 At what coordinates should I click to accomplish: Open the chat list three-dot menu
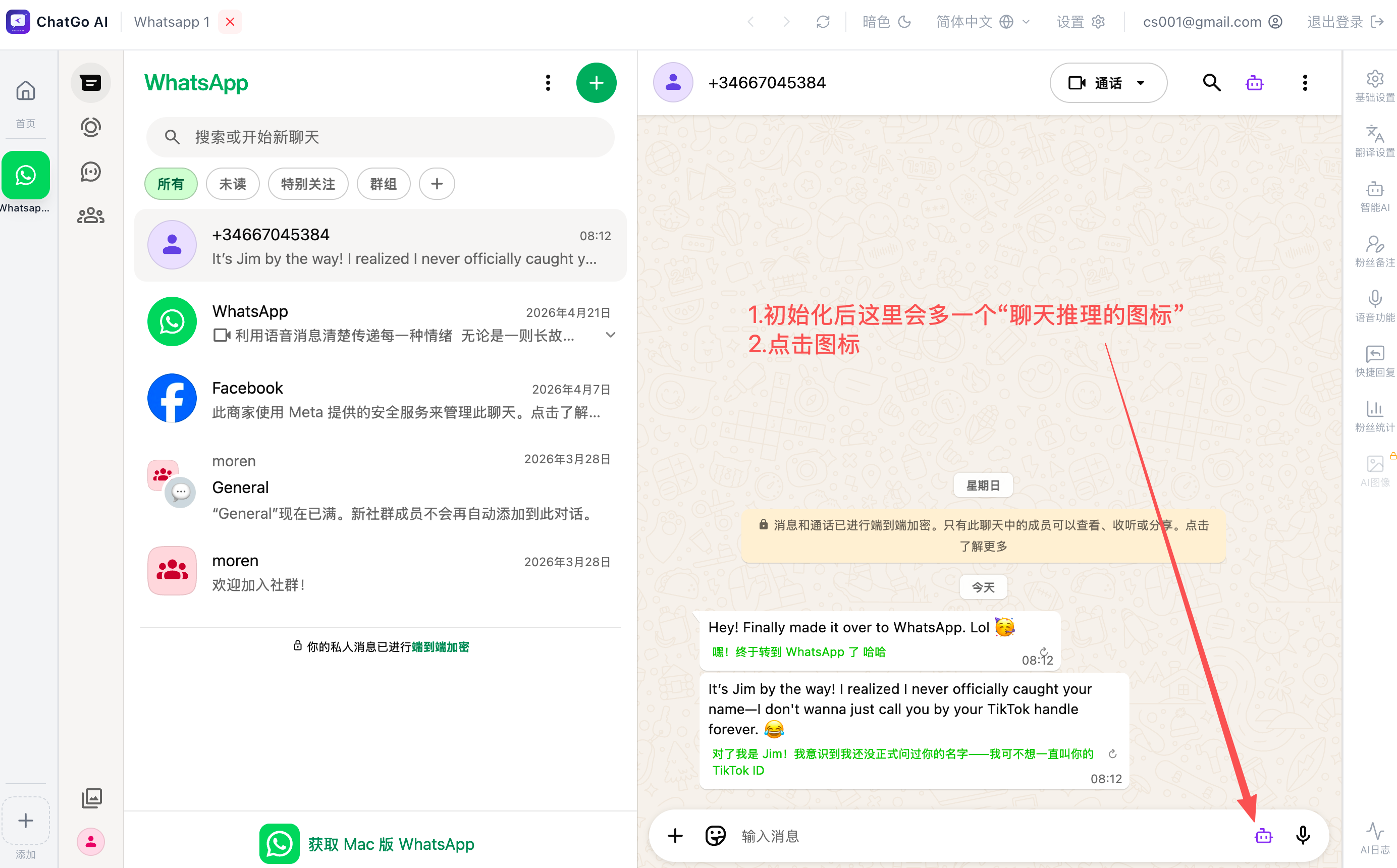[x=548, y=83]
